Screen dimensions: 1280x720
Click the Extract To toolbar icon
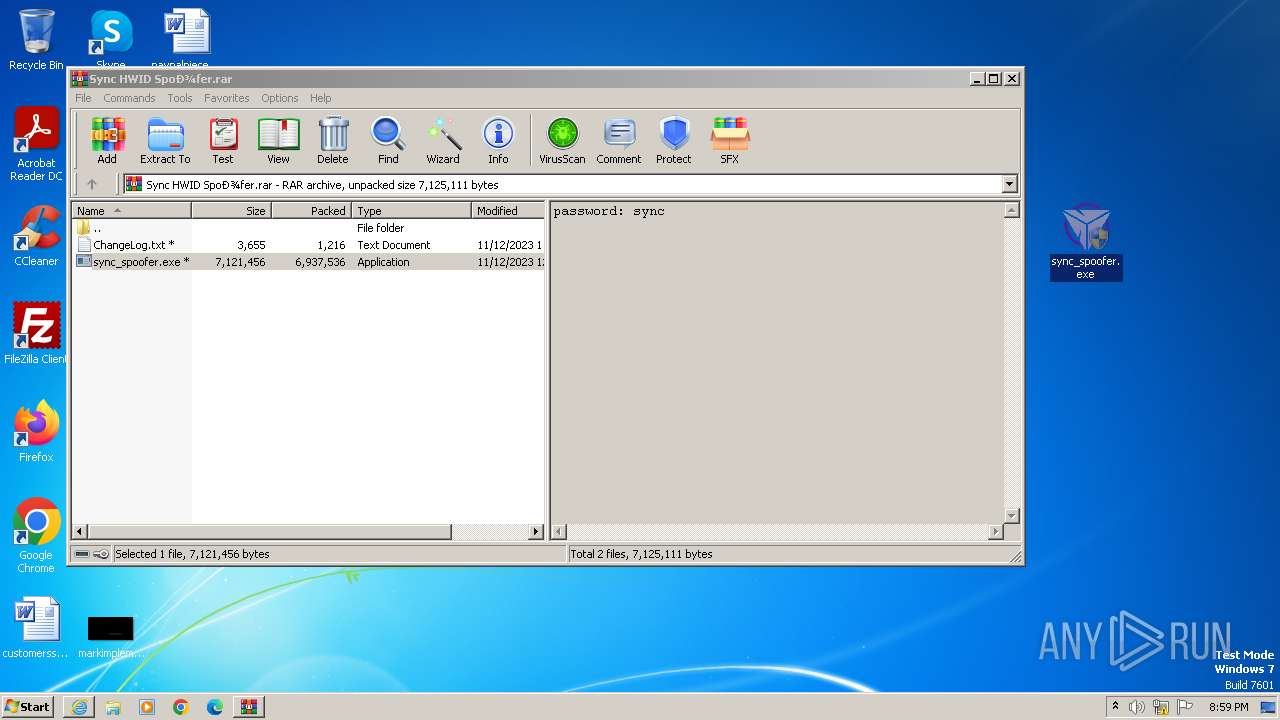point(165,140)
